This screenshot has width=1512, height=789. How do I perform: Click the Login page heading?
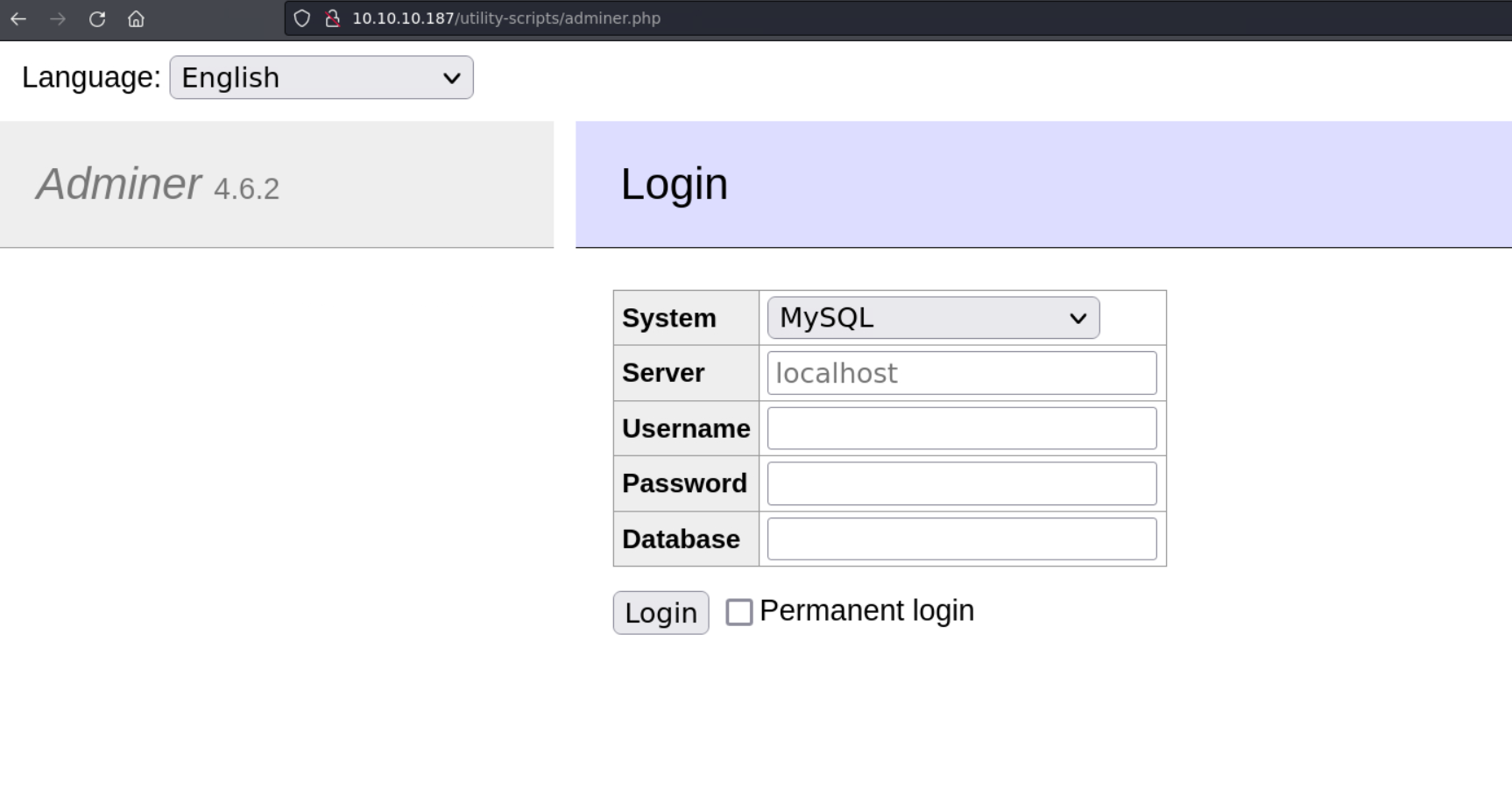pyautogui.click(x=675, y=184)
